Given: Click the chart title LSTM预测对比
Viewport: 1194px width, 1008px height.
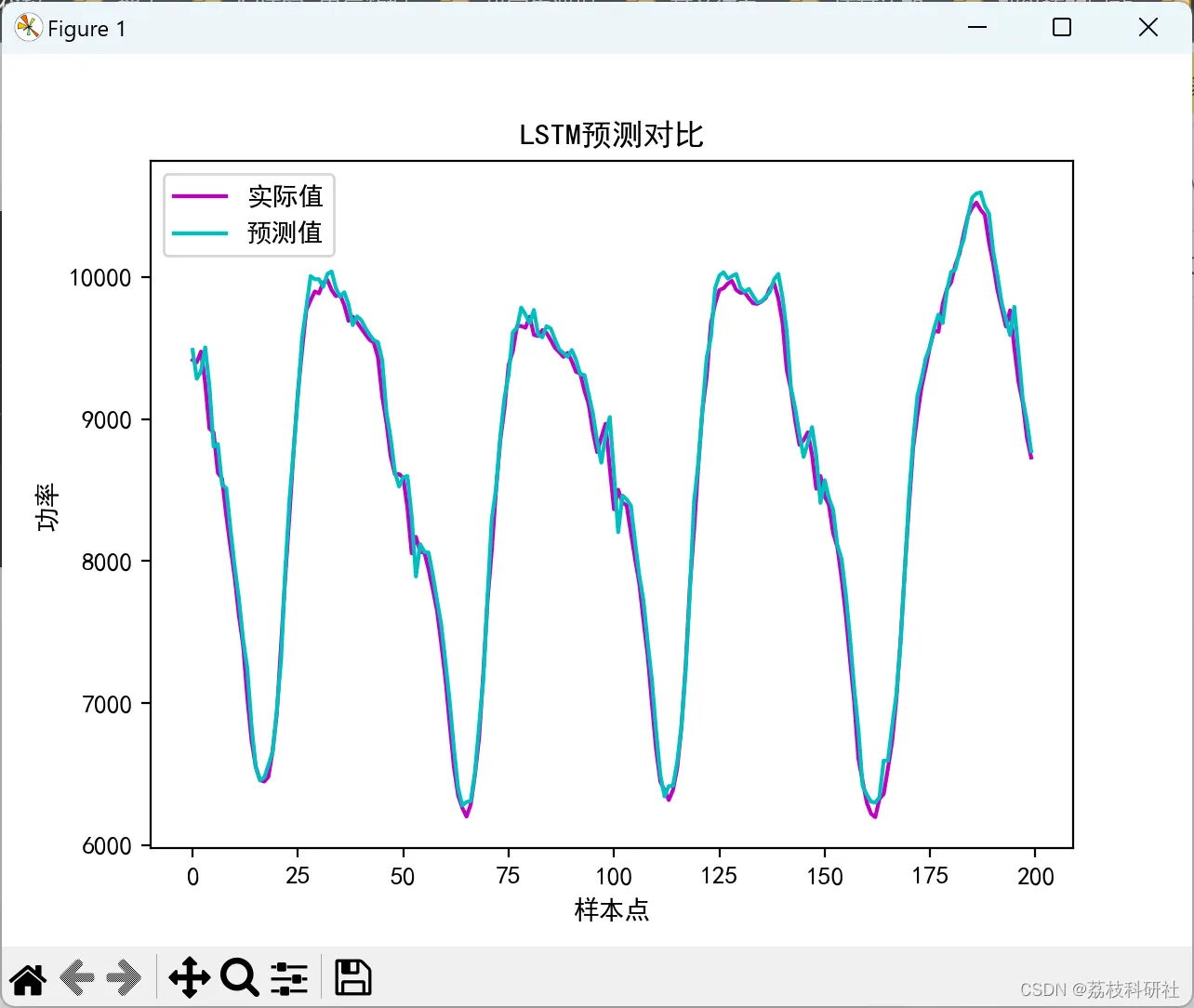Looking at the screenshot, I should point(611,135).
